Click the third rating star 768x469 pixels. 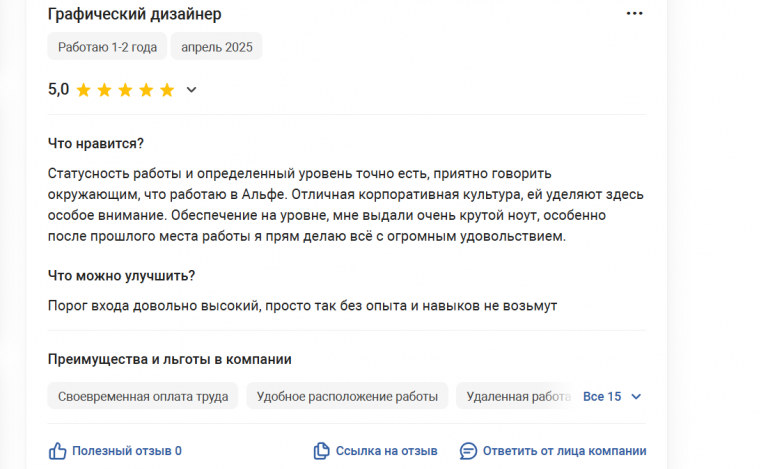coord(125,90)
